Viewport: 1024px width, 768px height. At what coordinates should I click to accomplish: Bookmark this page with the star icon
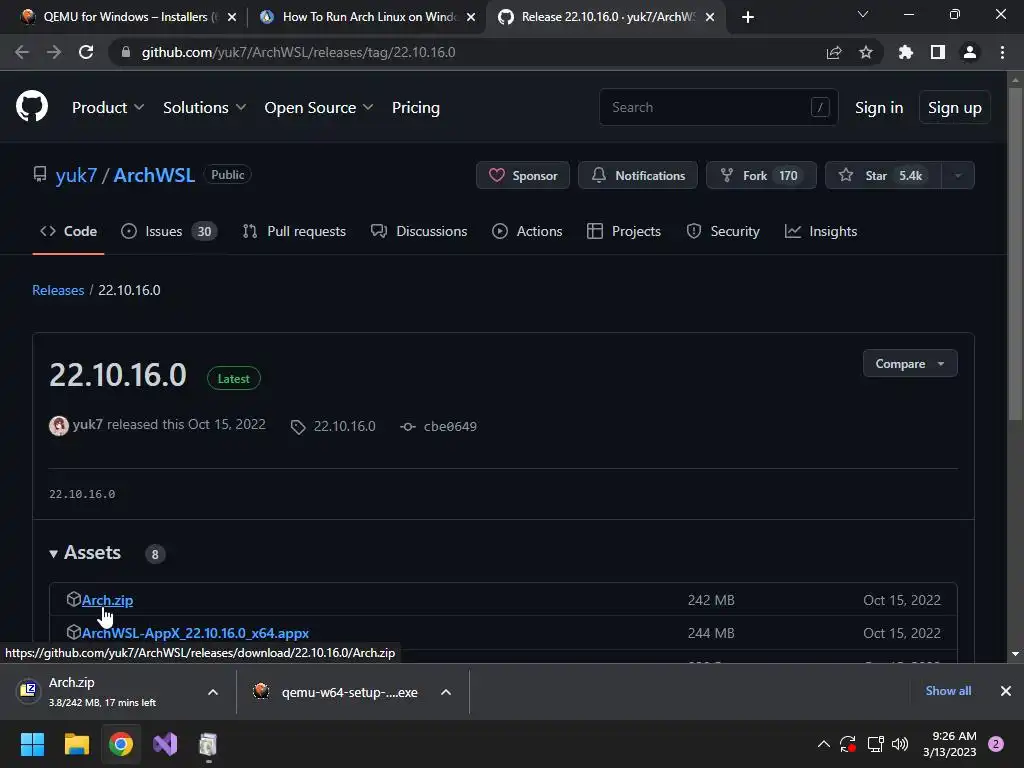pyautogui.click(x=865, y=52)
